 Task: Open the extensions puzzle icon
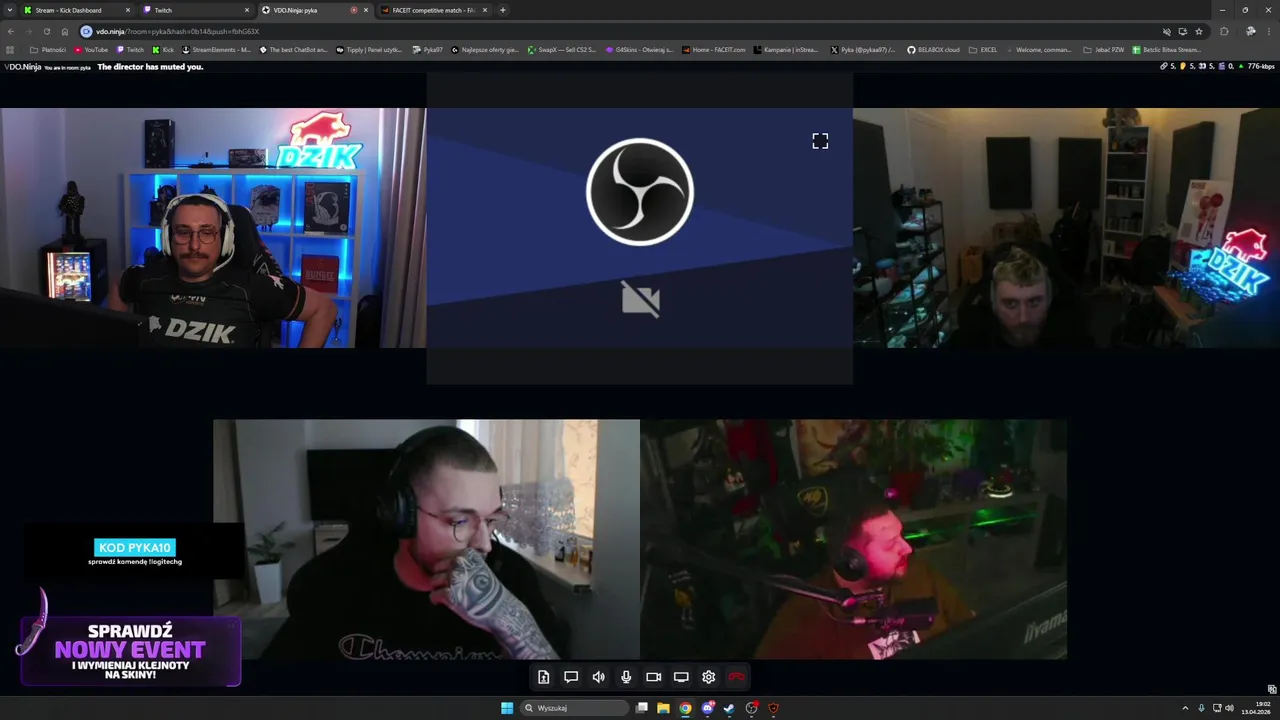click(1224, 31)
